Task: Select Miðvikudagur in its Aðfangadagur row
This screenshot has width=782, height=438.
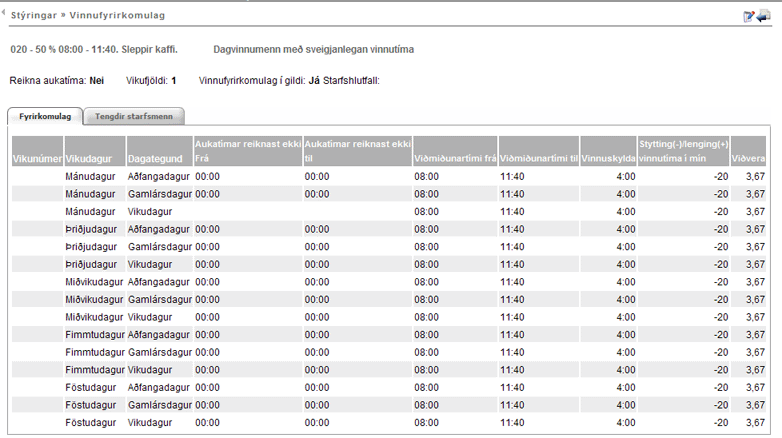Action: tap(94, 282)
